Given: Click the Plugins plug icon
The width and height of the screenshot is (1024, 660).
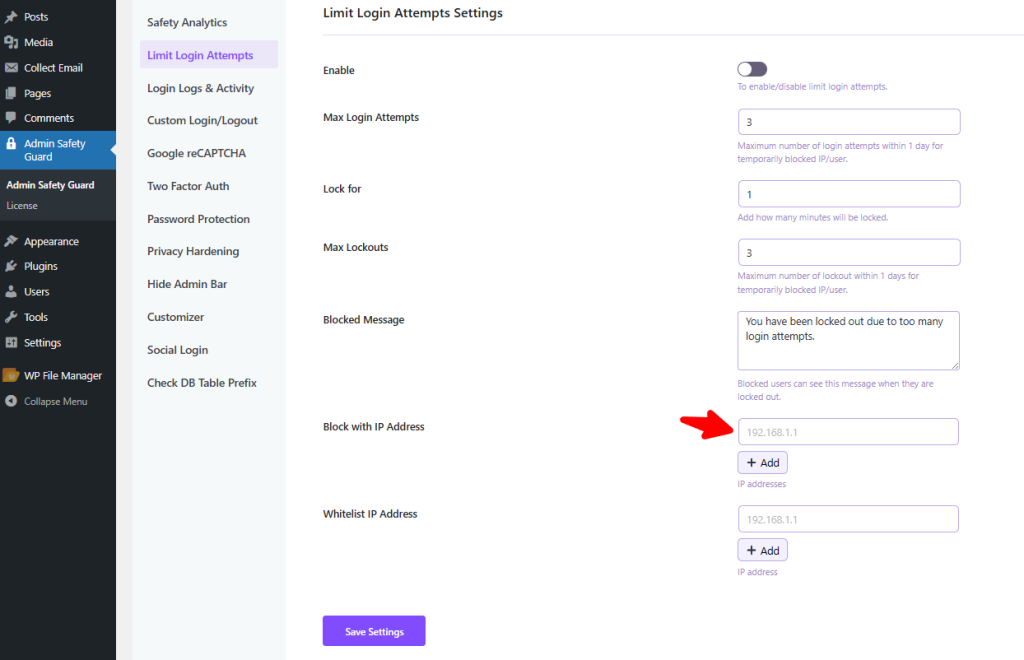Looking at the screenshot, I should pyautogui.click(x=11, y=266).
